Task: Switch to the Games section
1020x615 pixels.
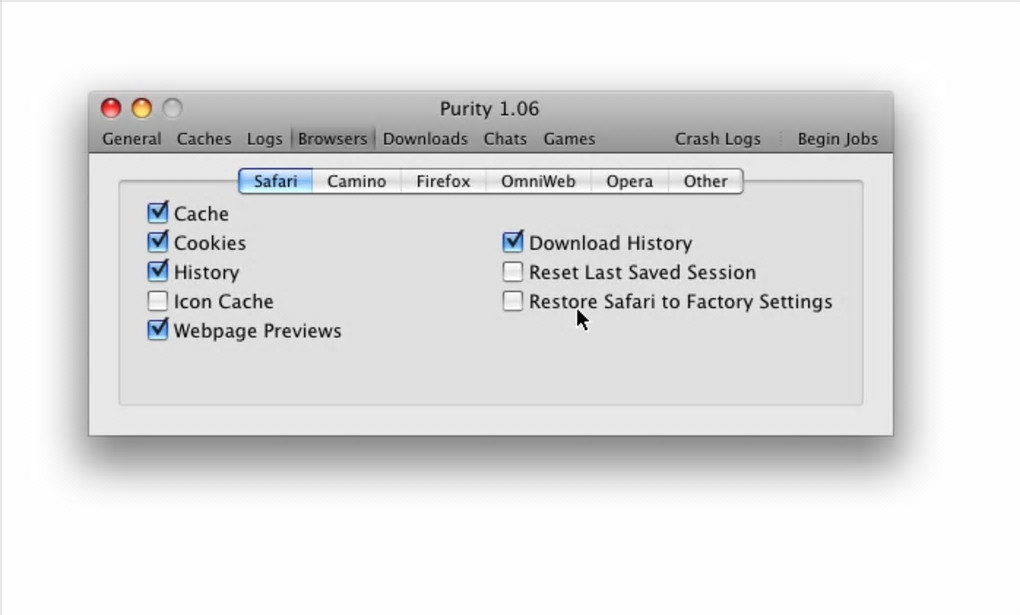Action: pyautogui.click(x=569, y=139)
